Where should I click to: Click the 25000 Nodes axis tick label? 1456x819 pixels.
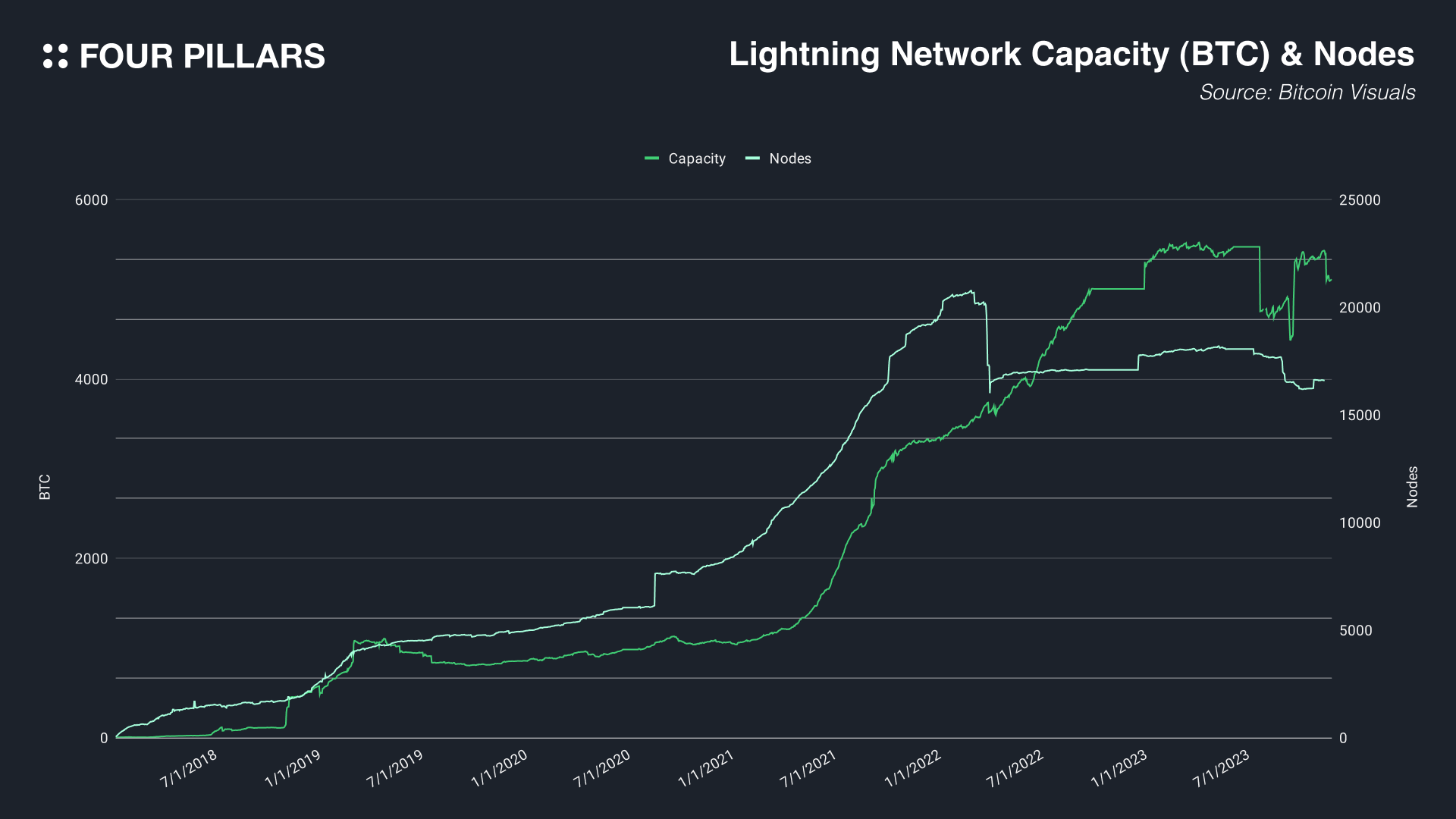(x=1360, y=200)
